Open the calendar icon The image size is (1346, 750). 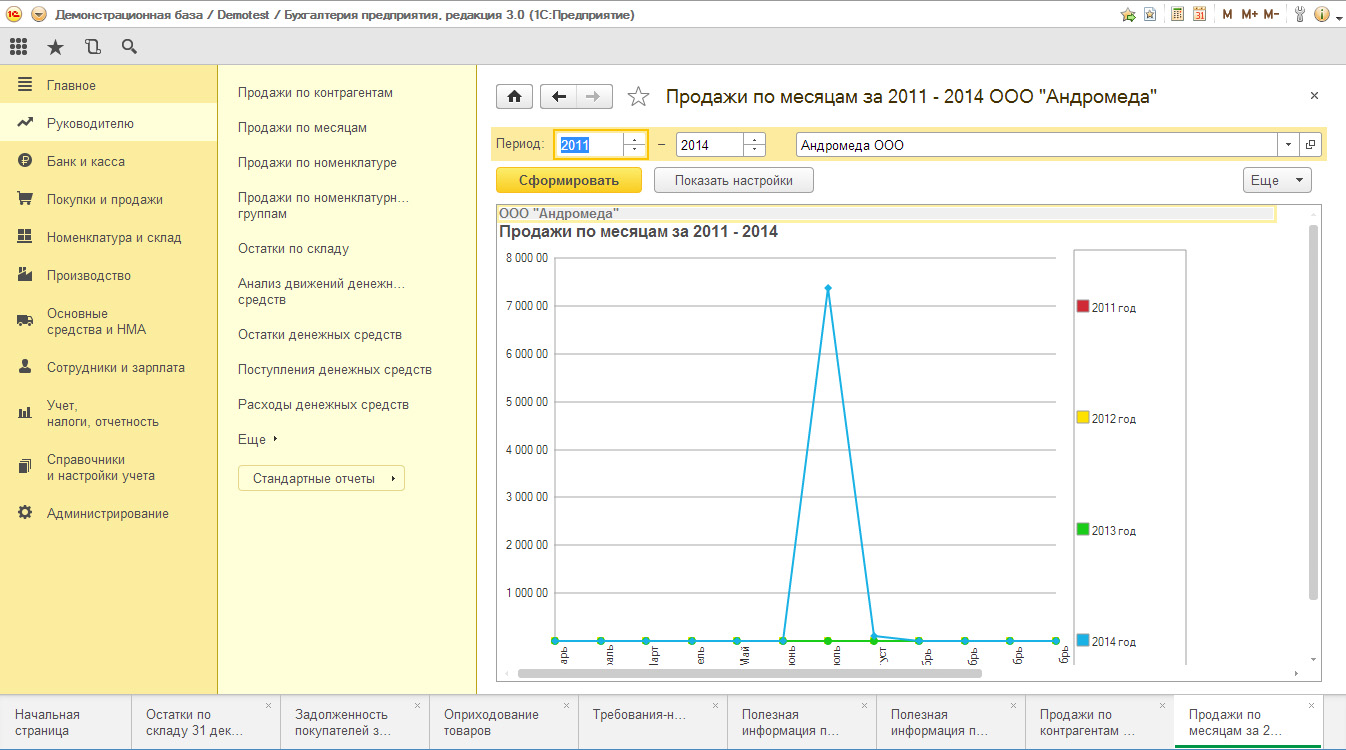coord(1199,15)
